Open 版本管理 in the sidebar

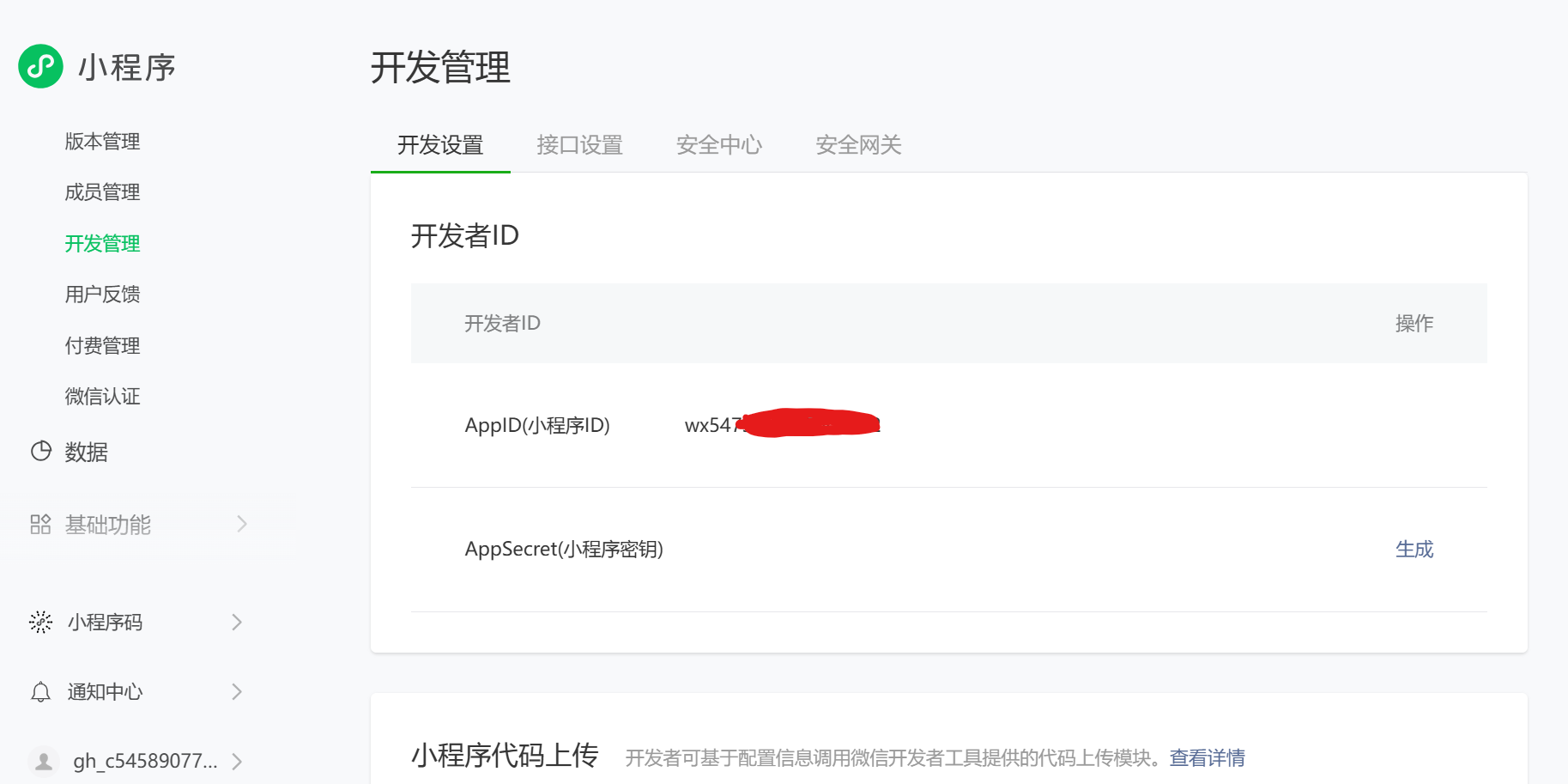102,142
